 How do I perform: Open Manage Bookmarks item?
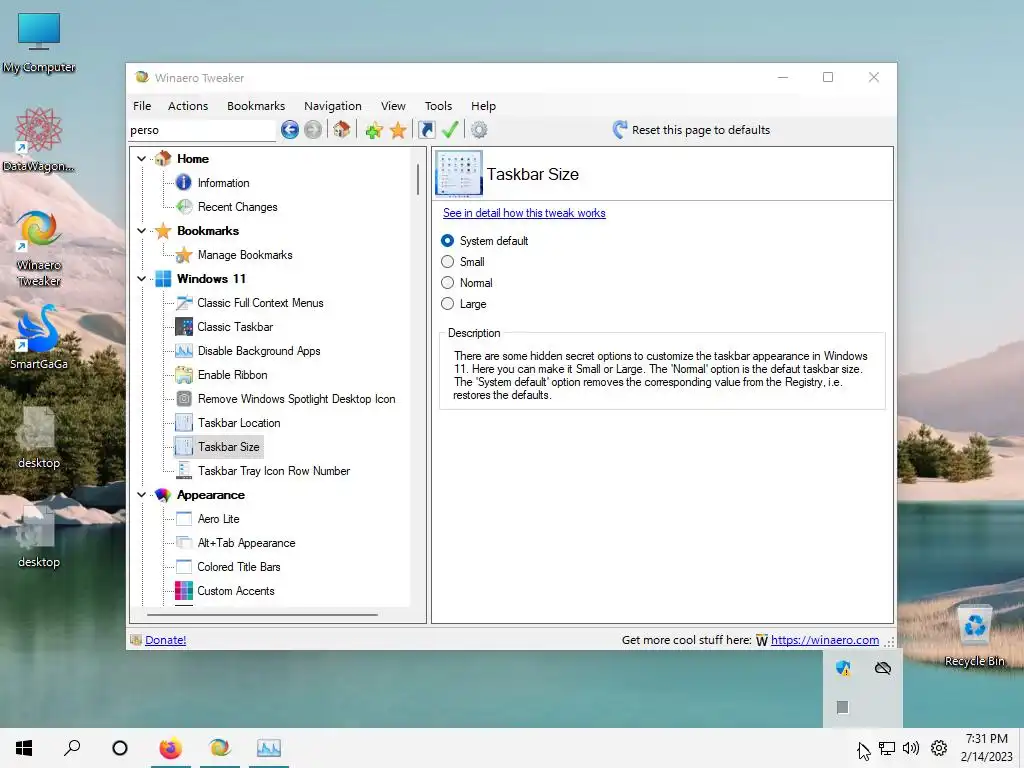pyautogui.click(x=245, y=255)
